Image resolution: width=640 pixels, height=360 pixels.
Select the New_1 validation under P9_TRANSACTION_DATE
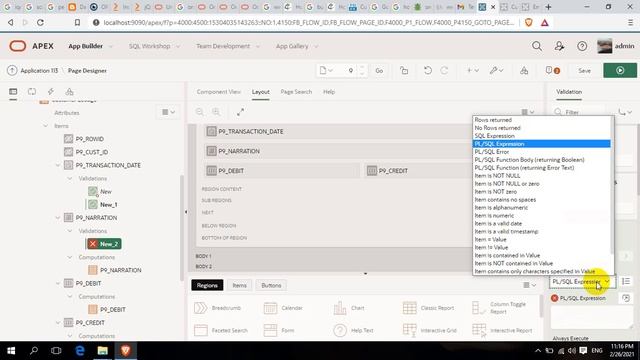click(x=109, y=204)
